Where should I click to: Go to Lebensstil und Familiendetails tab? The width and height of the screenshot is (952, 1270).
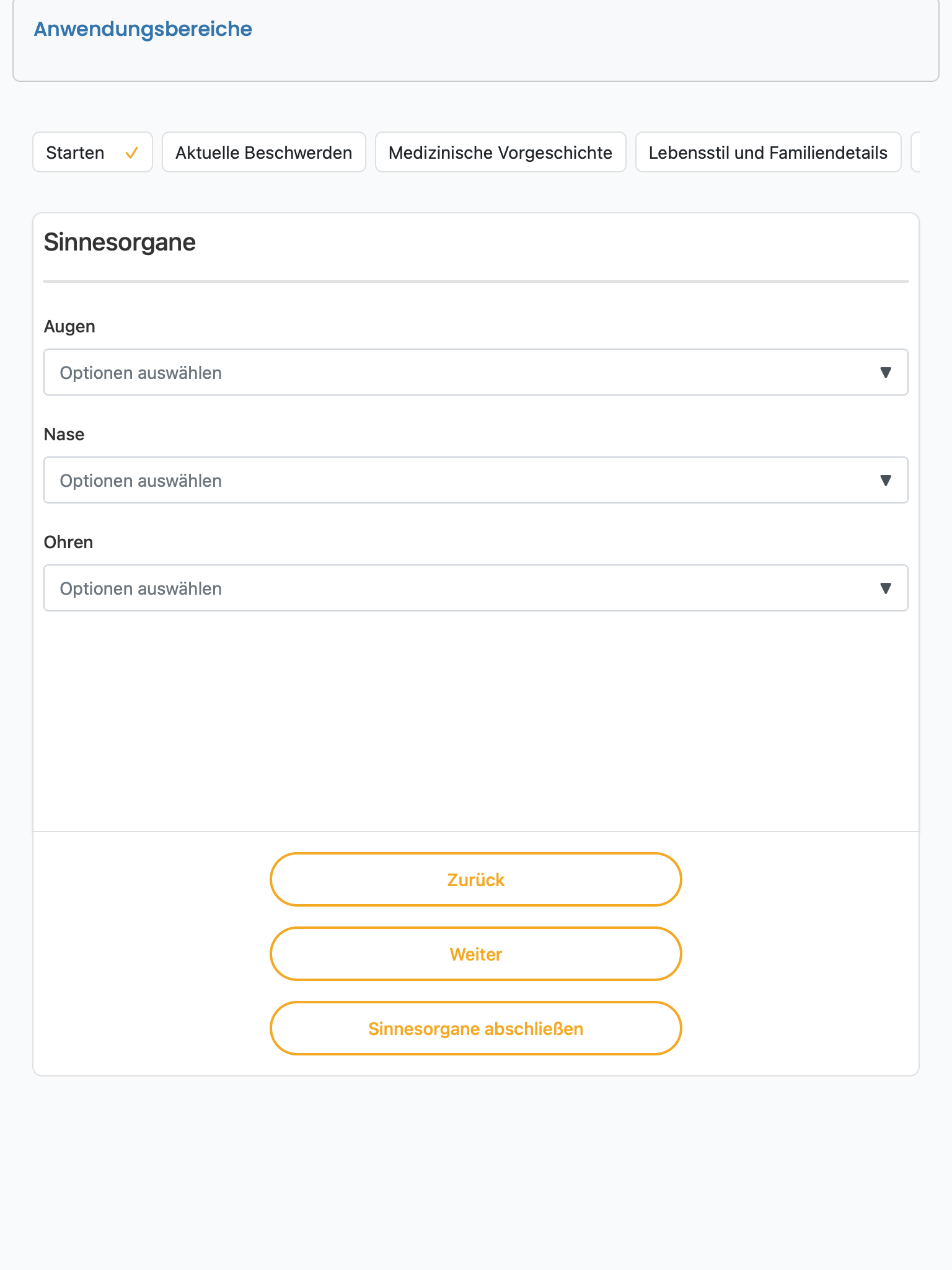click(769, 152)
